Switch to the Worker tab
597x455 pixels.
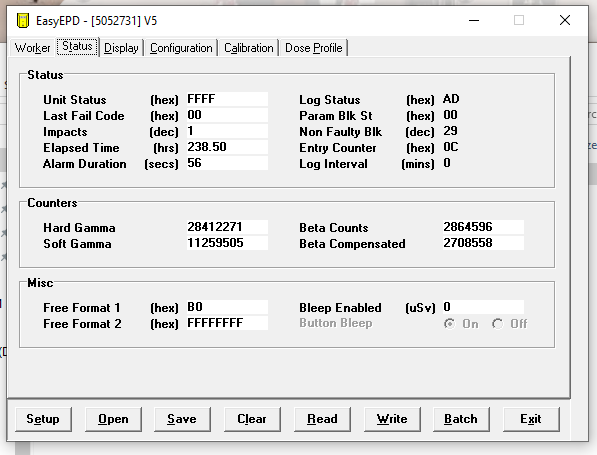[x=32, y=48]
